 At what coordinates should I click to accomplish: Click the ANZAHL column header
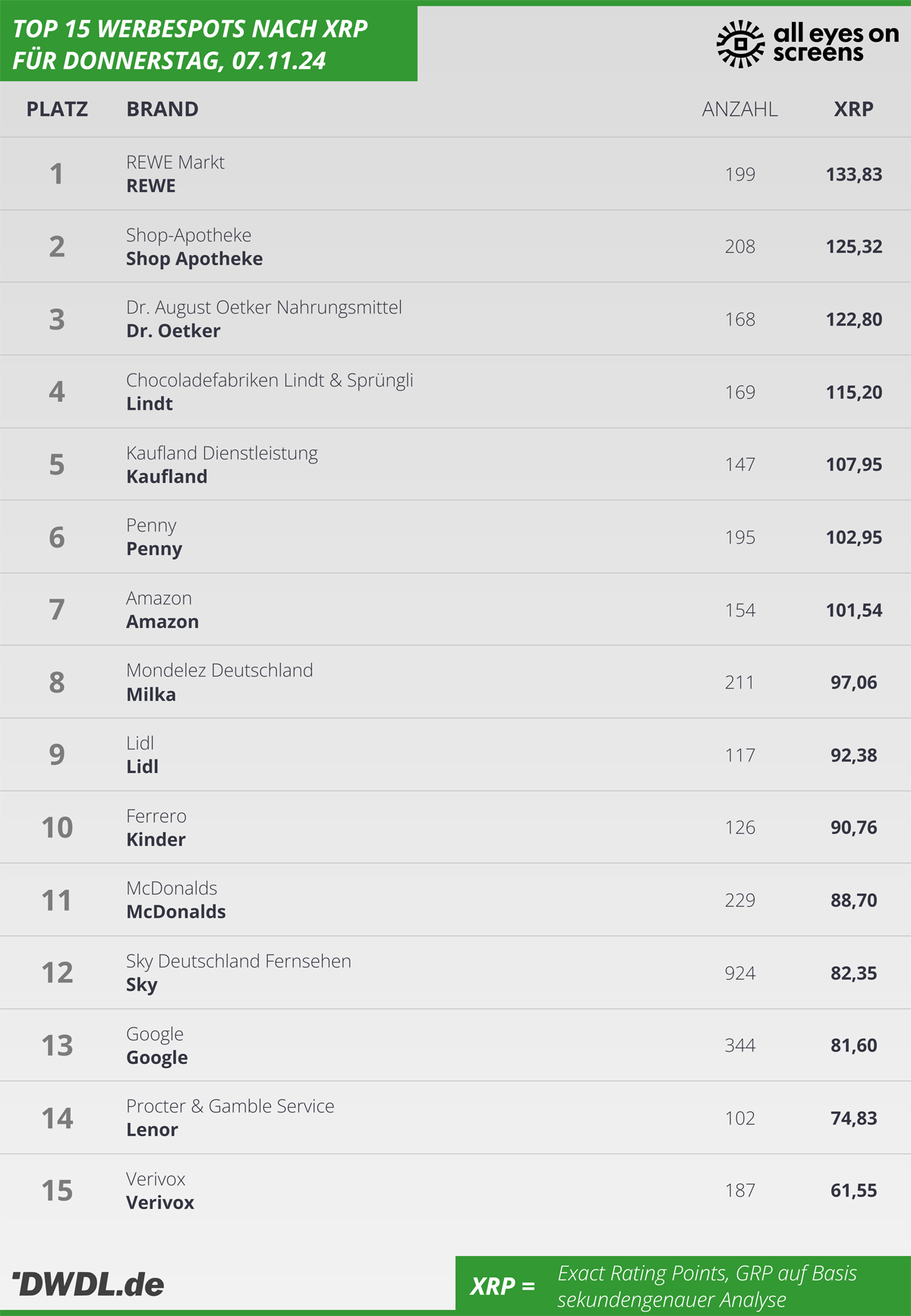coord(739,109)
